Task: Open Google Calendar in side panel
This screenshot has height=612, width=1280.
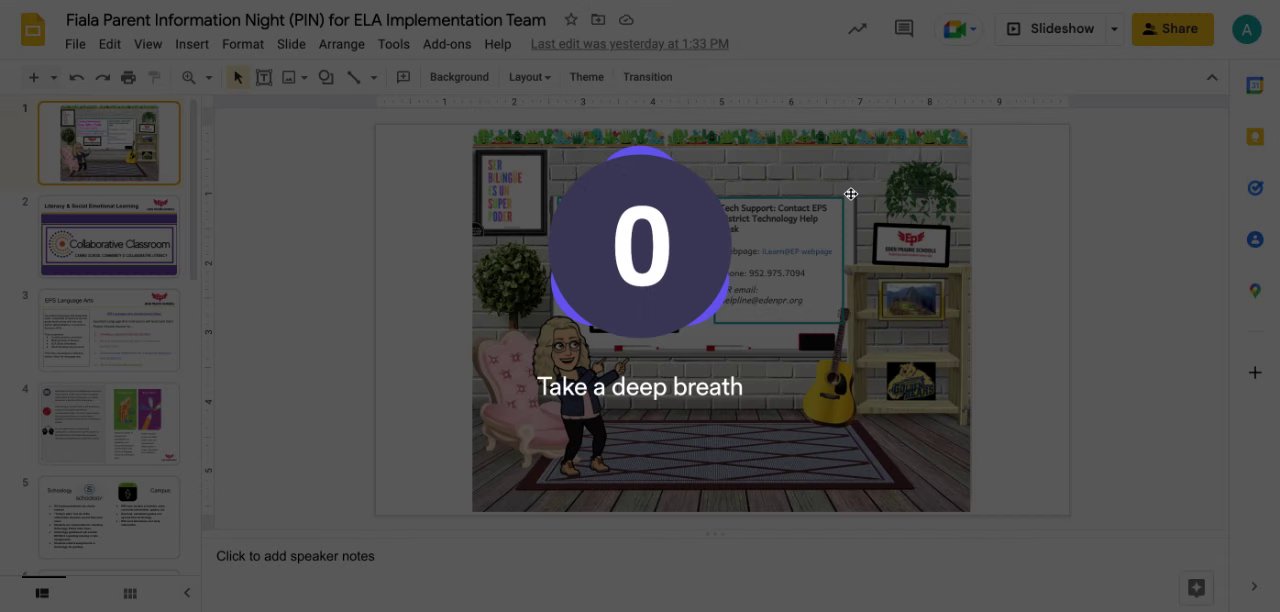Action: [1255, 86]
